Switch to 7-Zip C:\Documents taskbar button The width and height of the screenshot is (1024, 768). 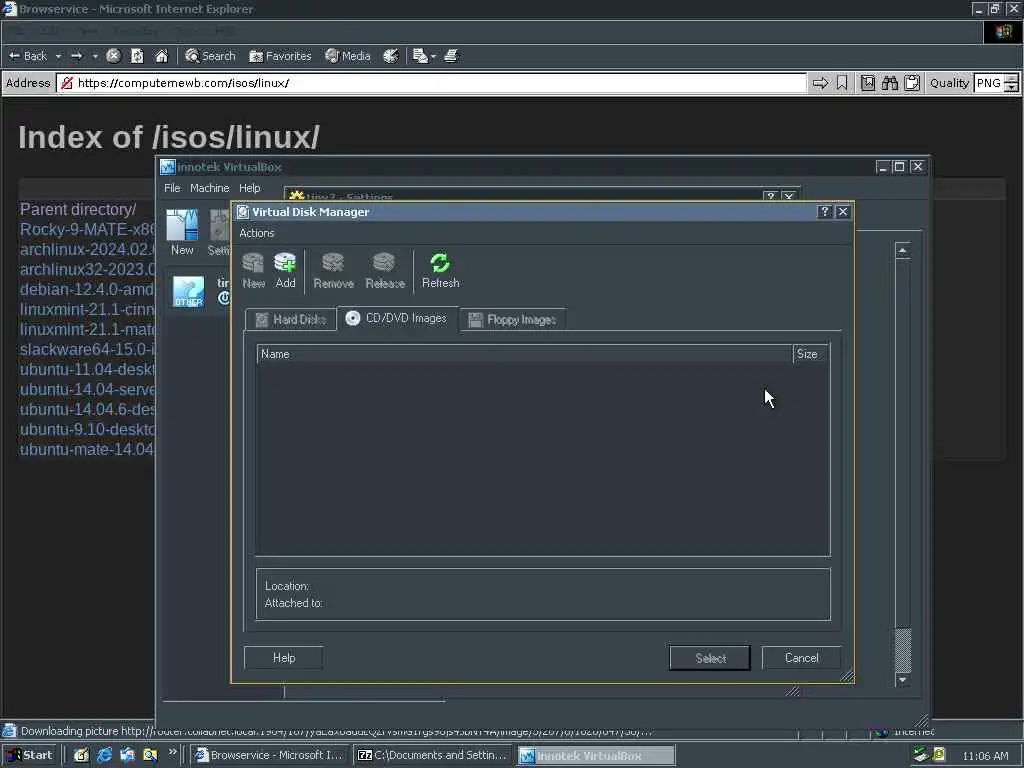point(433,755)
